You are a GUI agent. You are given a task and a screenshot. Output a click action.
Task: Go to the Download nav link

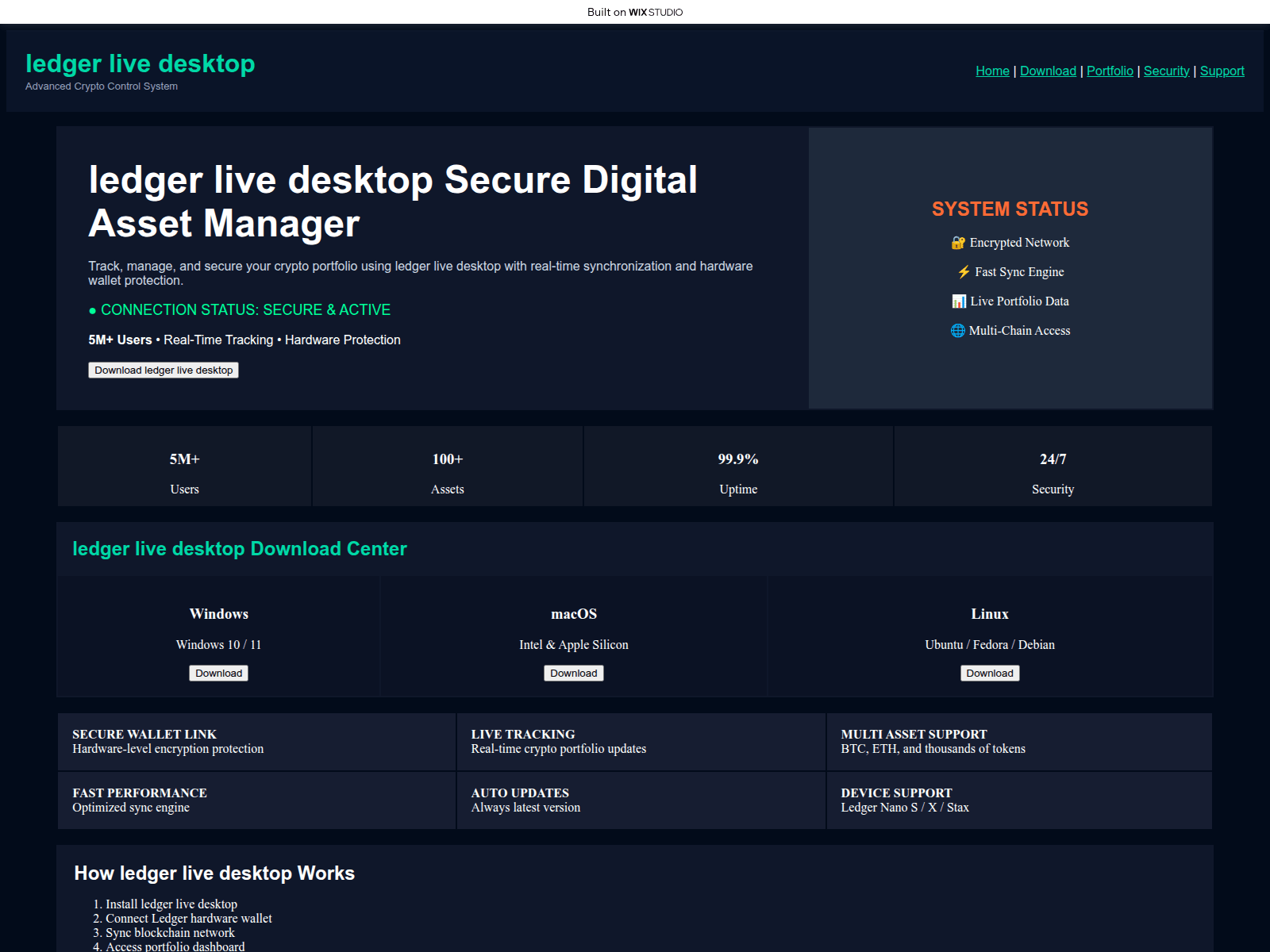[1048, 71]
